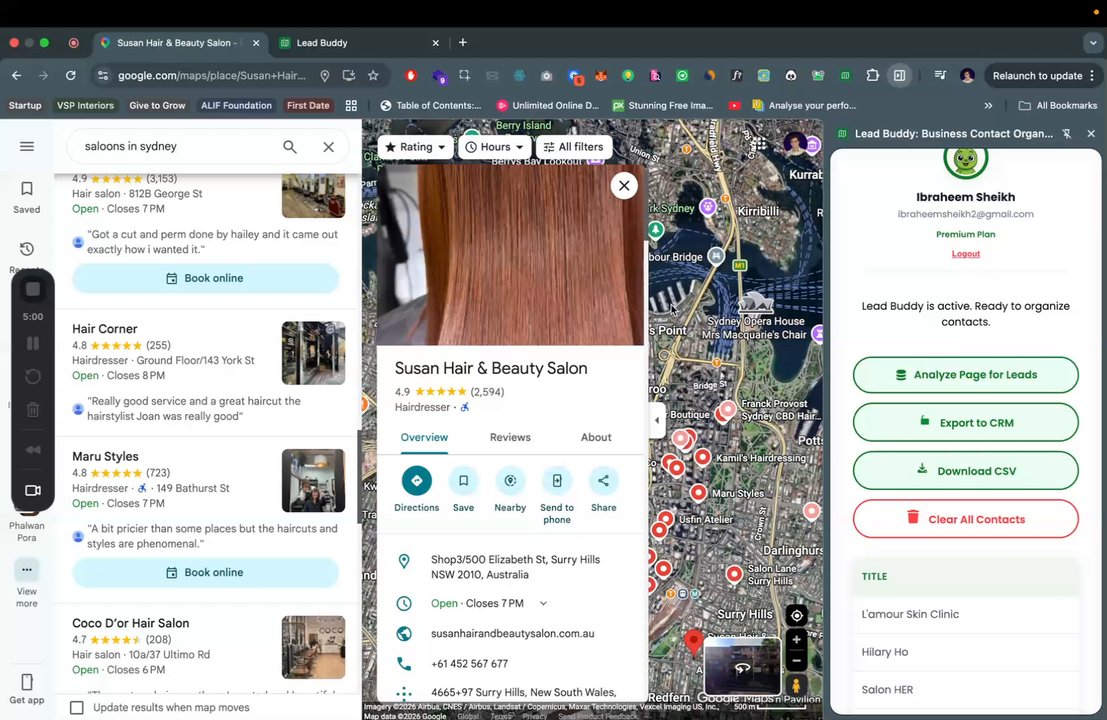Open All filters on the map
Viewport: 1107px width, 720px height.
point(574,147)
